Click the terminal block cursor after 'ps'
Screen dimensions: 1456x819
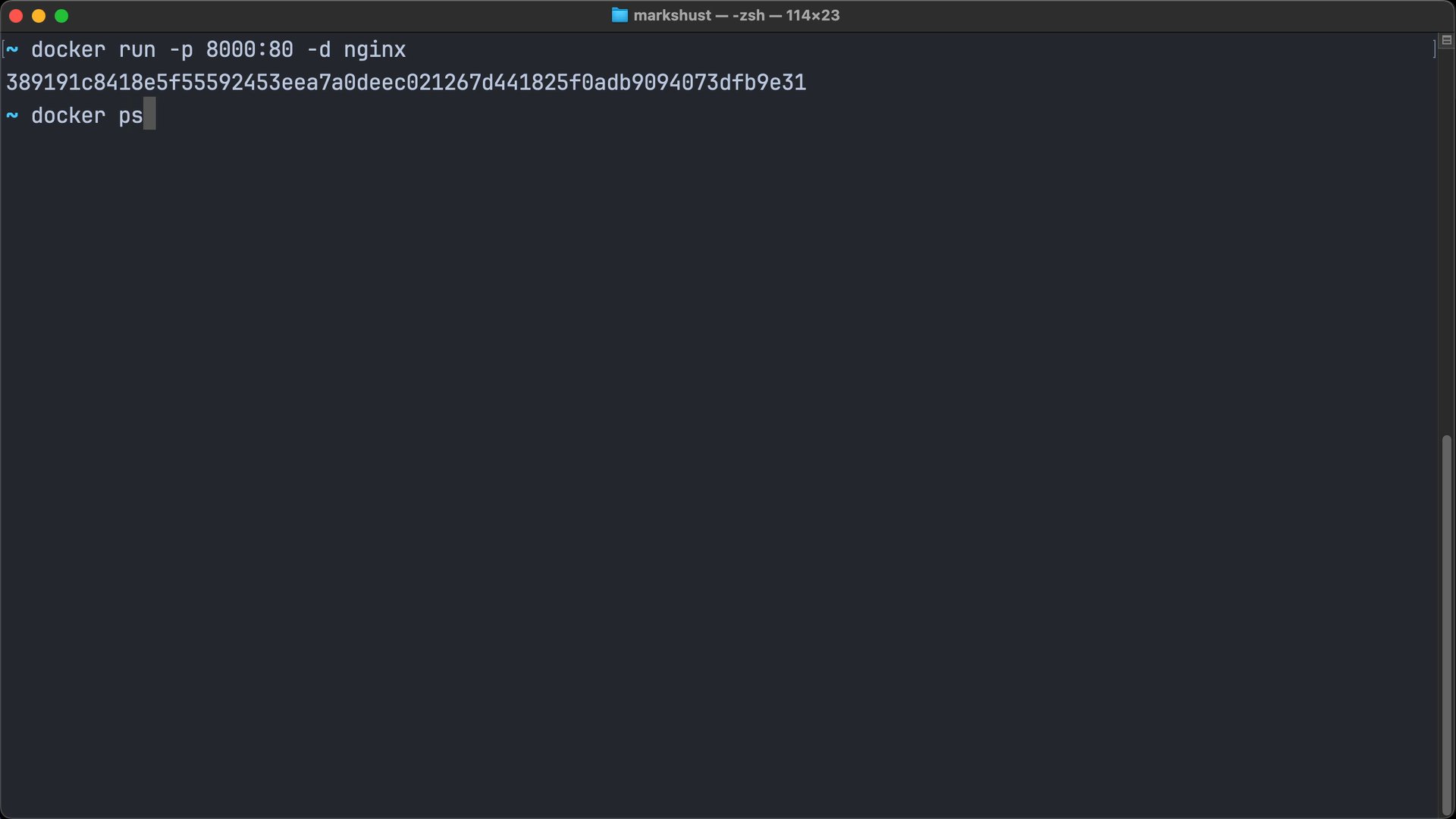coord(149,114)
